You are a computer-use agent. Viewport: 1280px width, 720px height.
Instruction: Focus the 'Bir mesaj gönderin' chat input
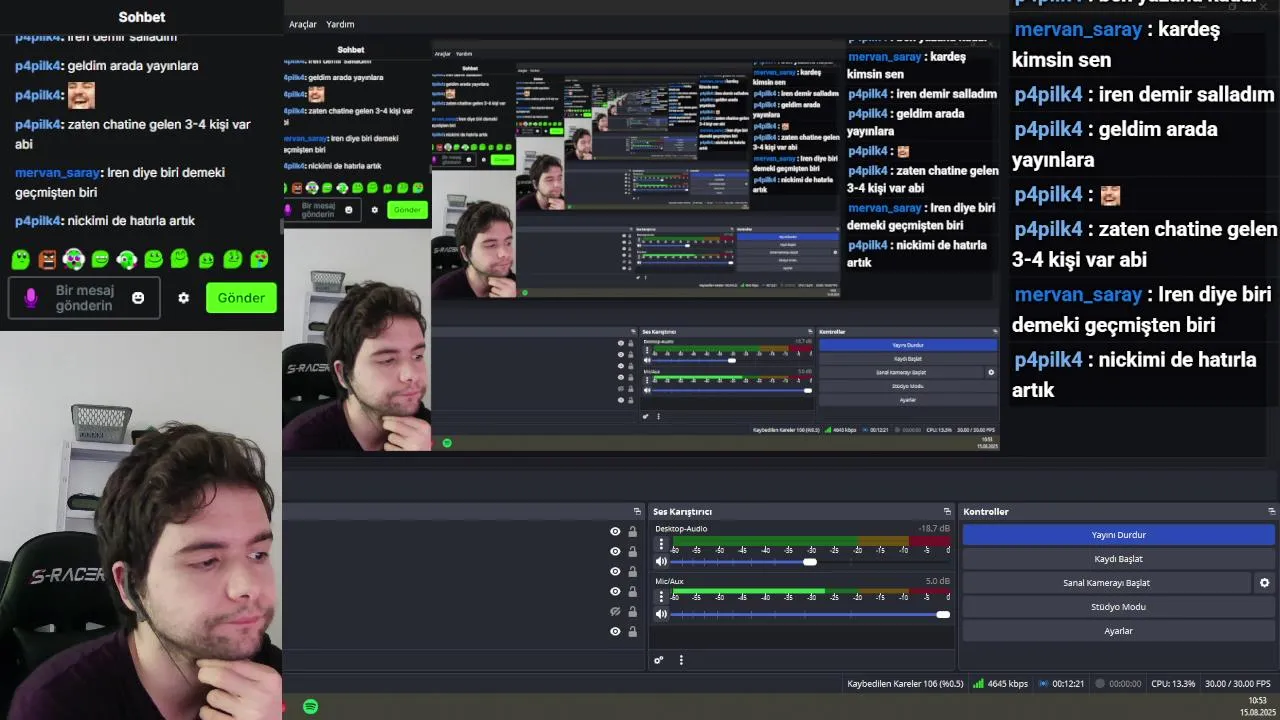(84, 298)
